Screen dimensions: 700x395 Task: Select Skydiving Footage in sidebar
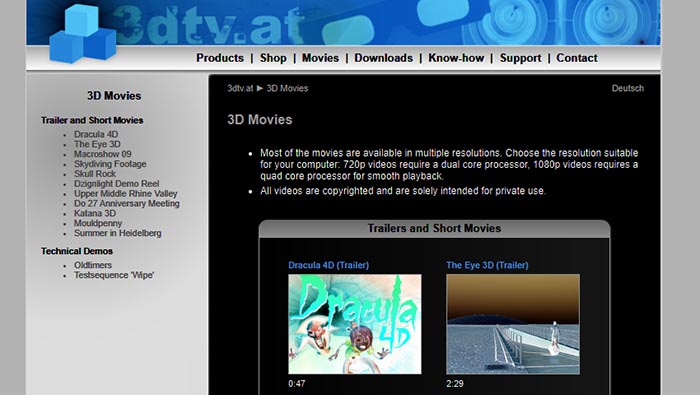[110, 164]
